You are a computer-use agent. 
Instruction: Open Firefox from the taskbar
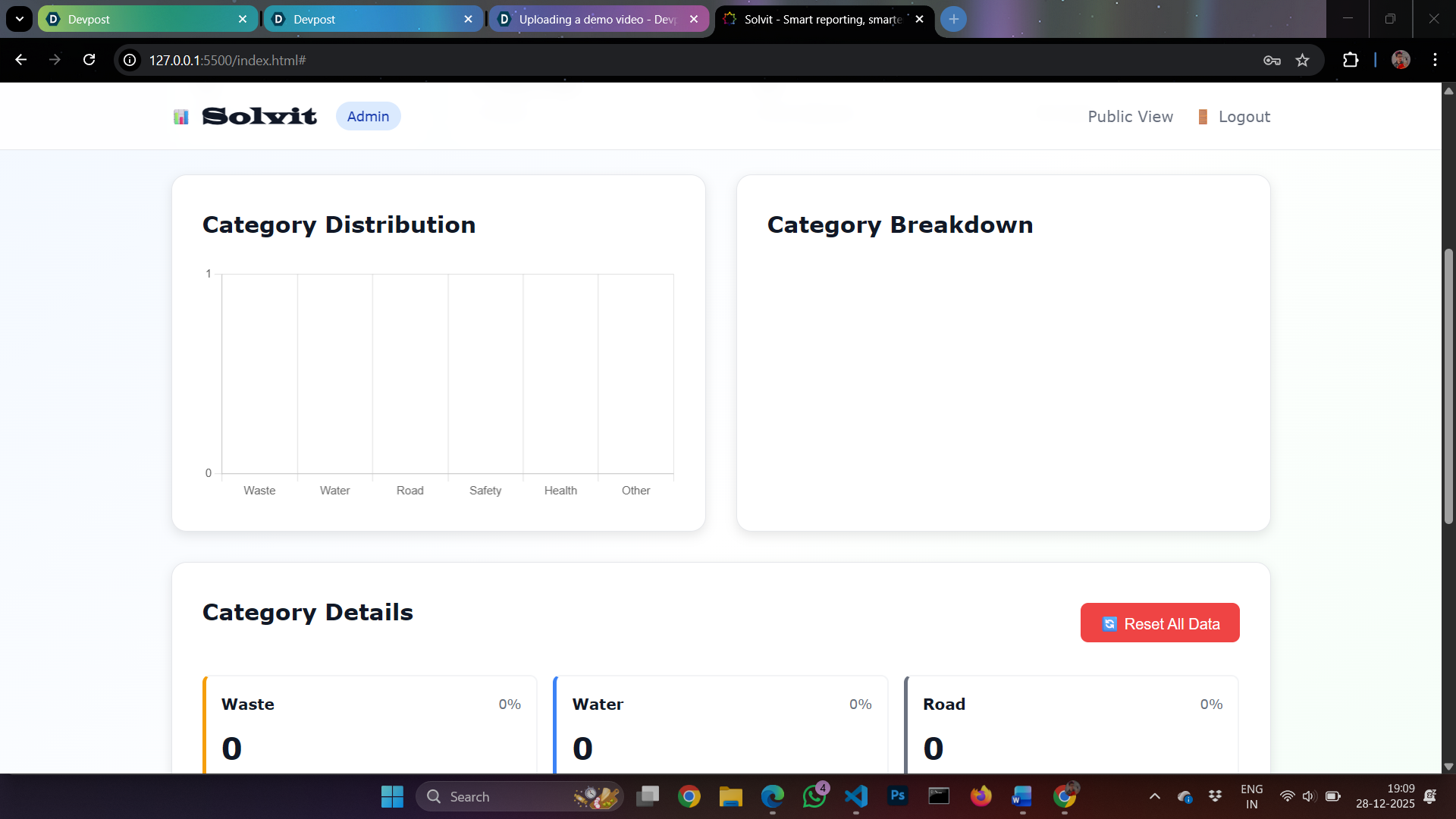pos(981,796)
